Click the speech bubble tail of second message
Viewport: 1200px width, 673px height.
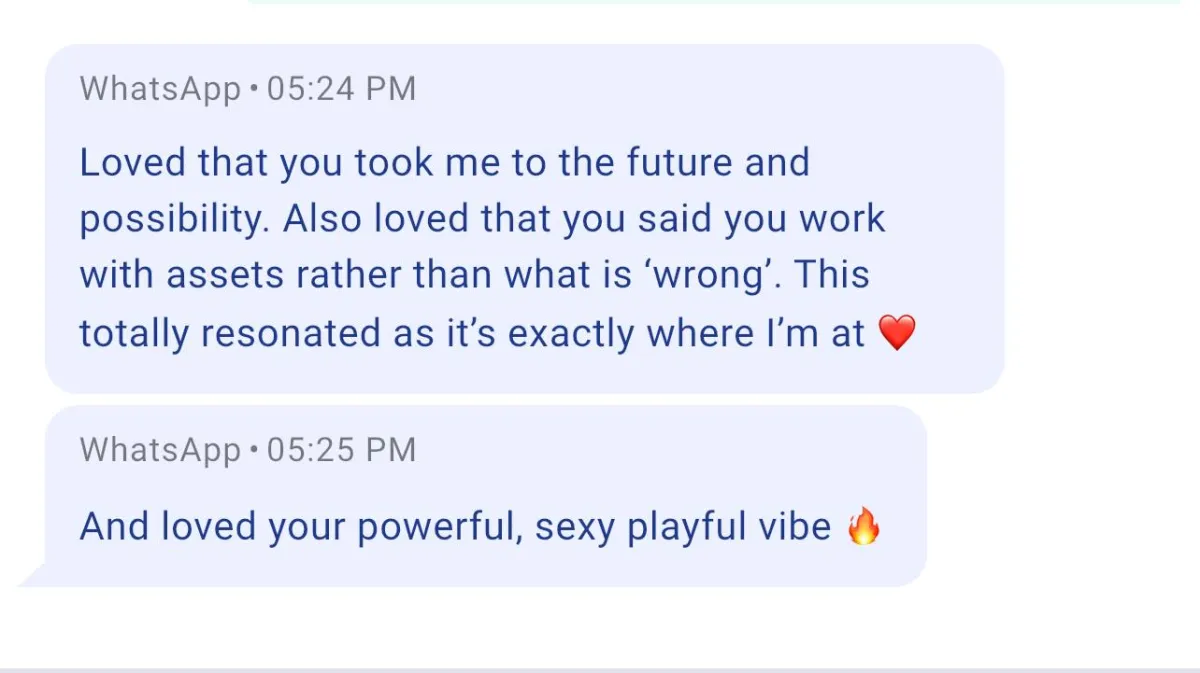pyautogui.click(x=32, y=576)
